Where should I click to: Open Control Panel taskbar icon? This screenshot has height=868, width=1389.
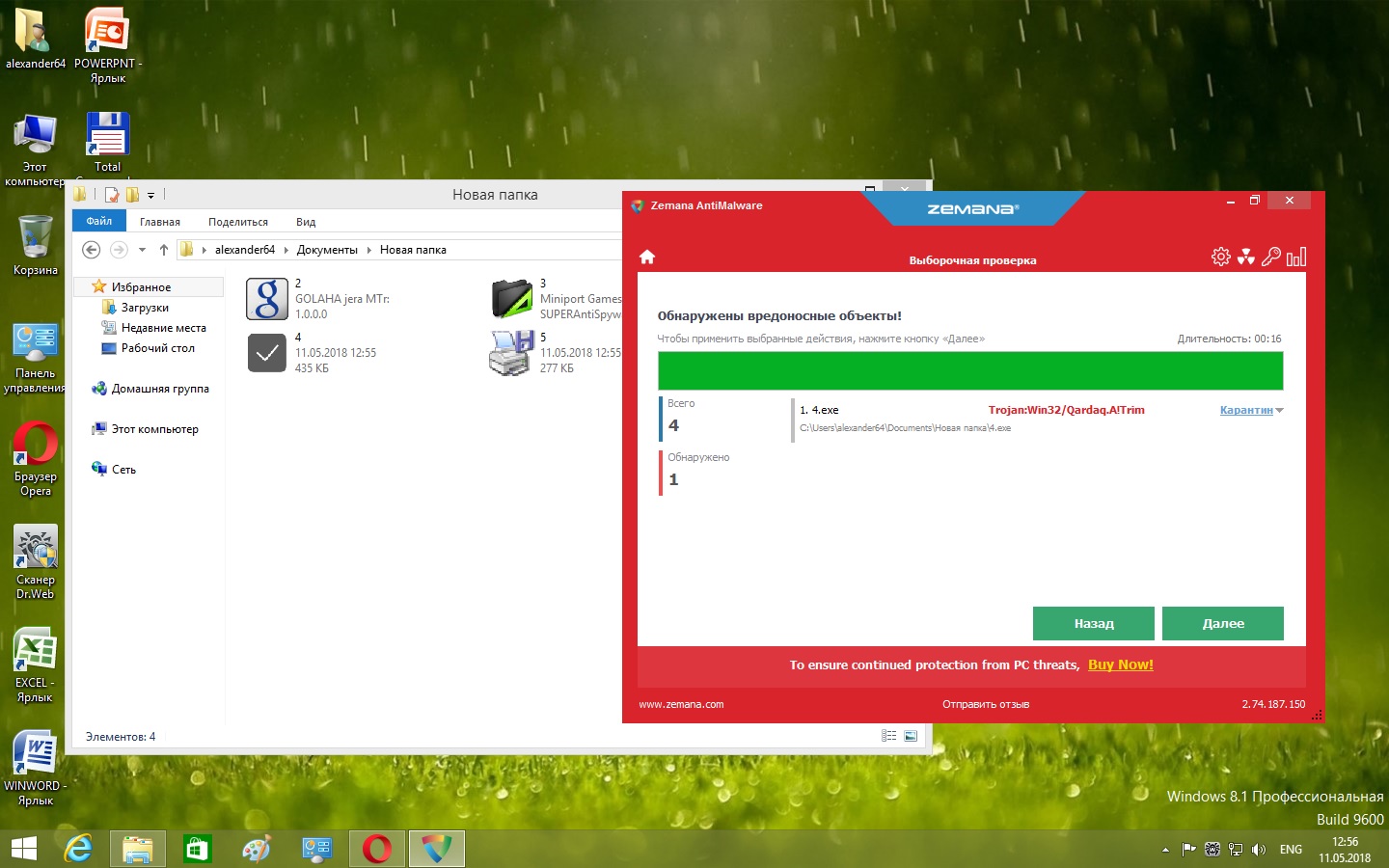(316, 849)
